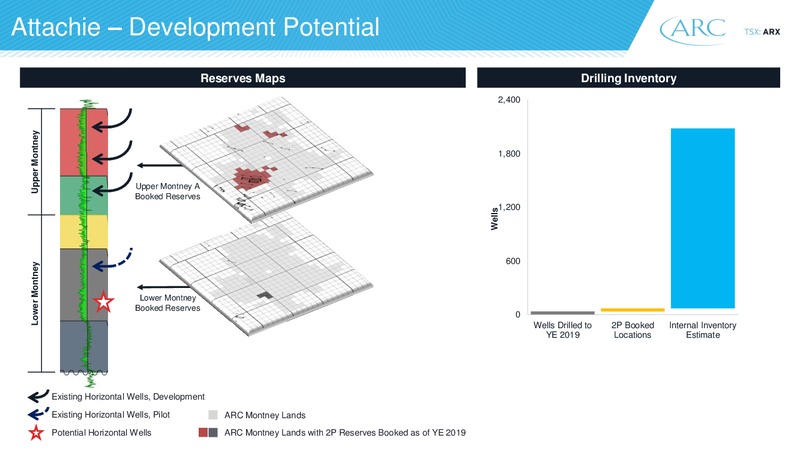Click the 600 y-axis value
The width and height of the screenshot is (800, 450).
pos(513,261)
